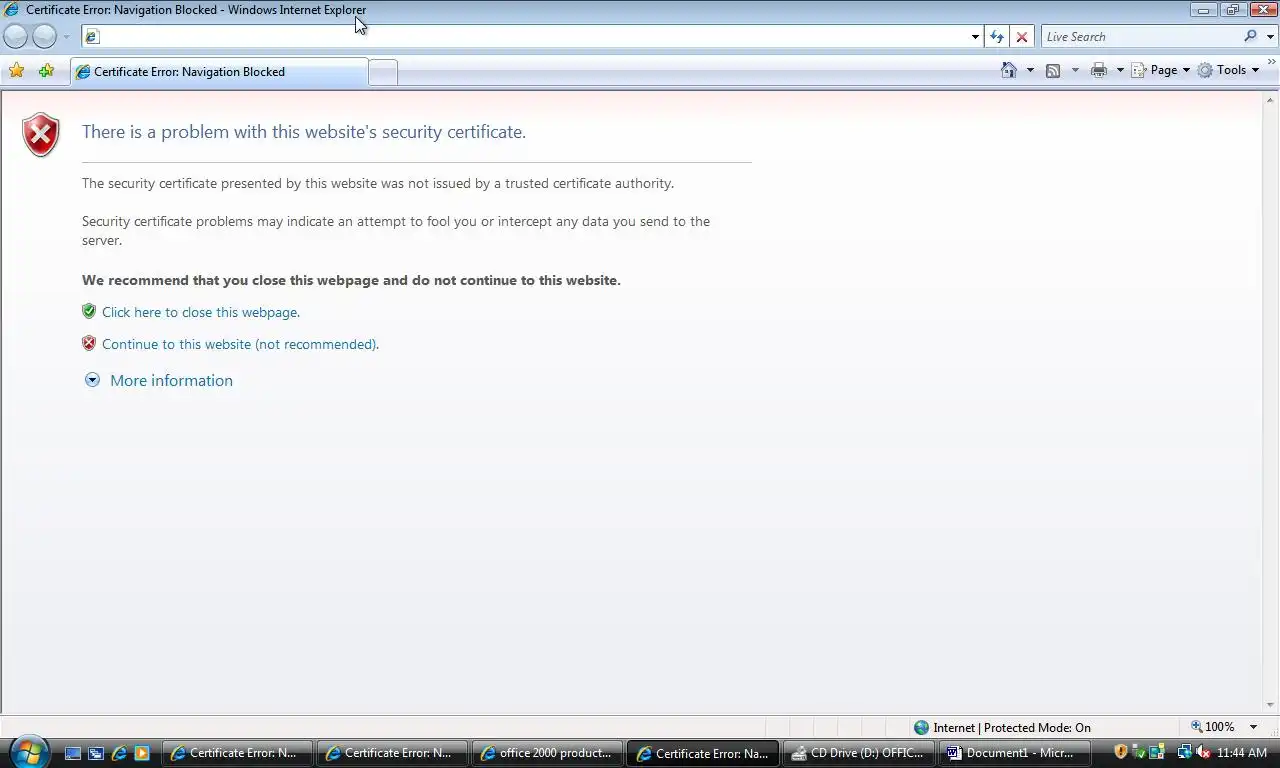The height and width of the screenshot is (768, 1280).
Task: Expand the Print options dropdown arrow
Action: click(1120, 70)
